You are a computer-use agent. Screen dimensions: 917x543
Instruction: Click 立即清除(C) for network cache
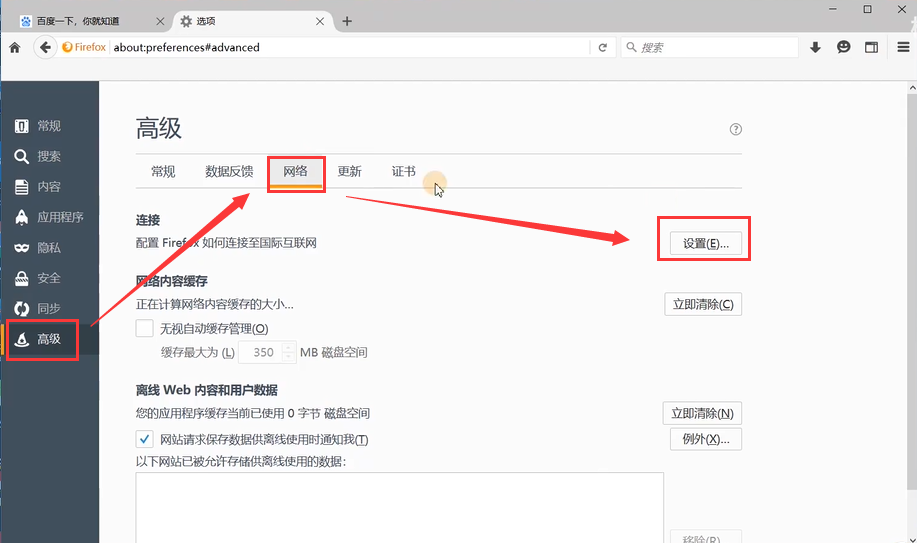tap(703, 304)
